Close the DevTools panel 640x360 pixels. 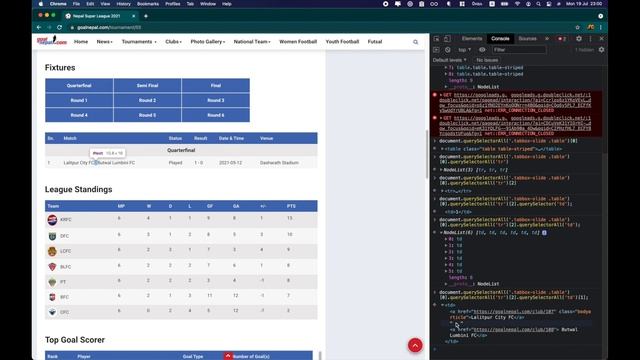pos(602,39)
